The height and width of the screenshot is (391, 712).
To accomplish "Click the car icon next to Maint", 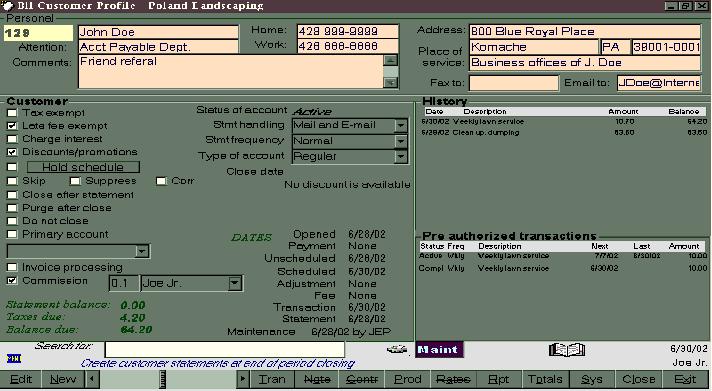I will [397, 349].
